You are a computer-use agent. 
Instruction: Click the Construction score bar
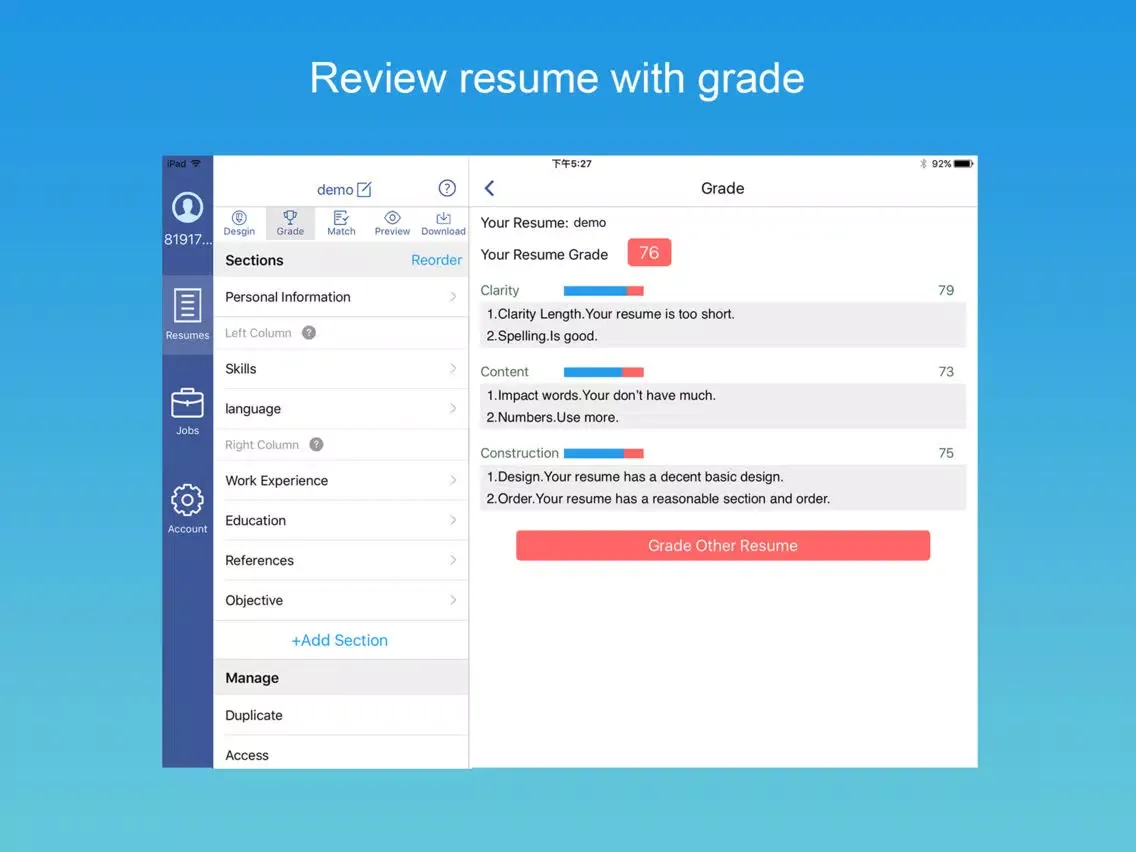point(604,454)
